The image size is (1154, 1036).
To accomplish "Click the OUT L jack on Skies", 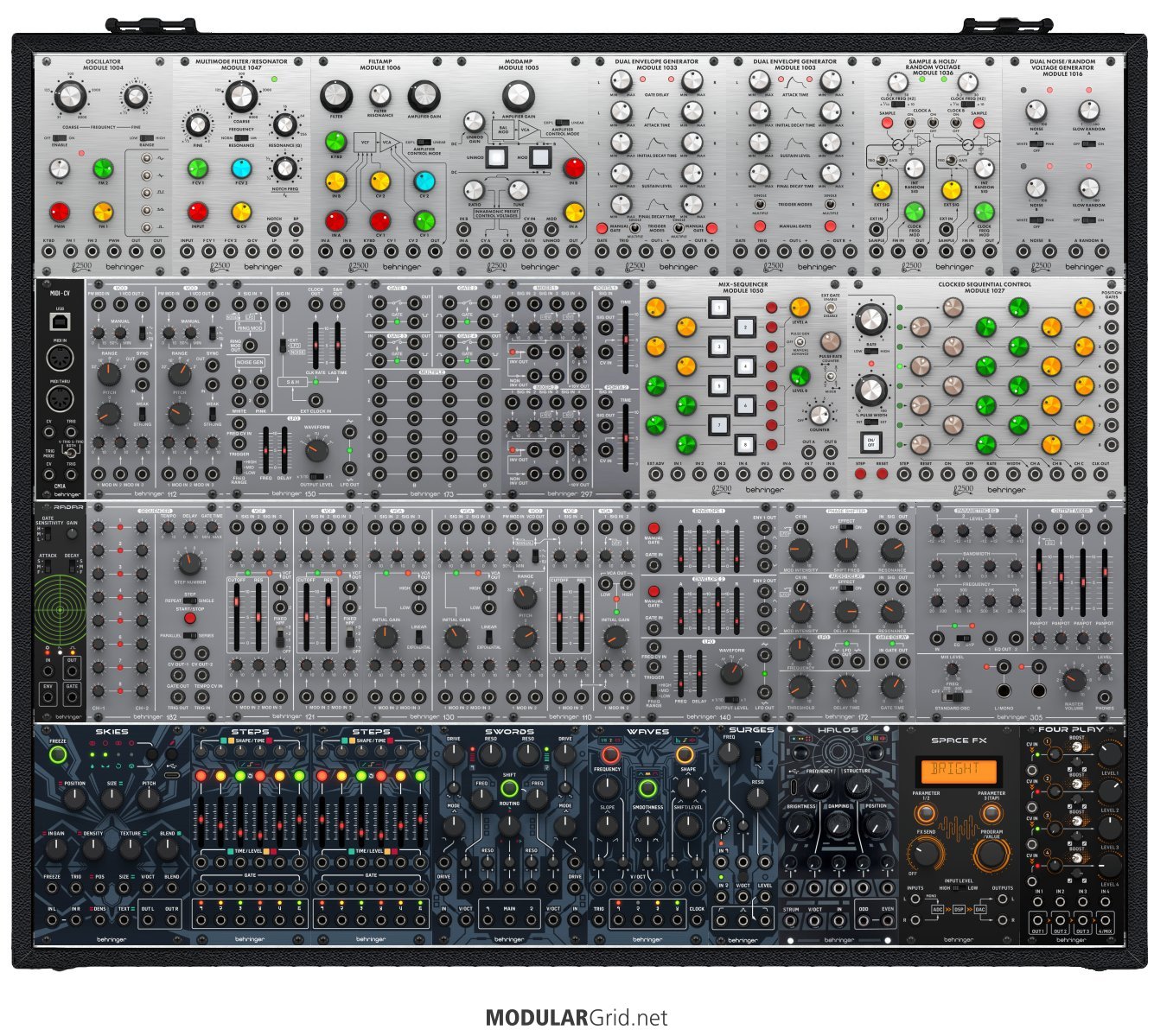I will pos(149,920).
